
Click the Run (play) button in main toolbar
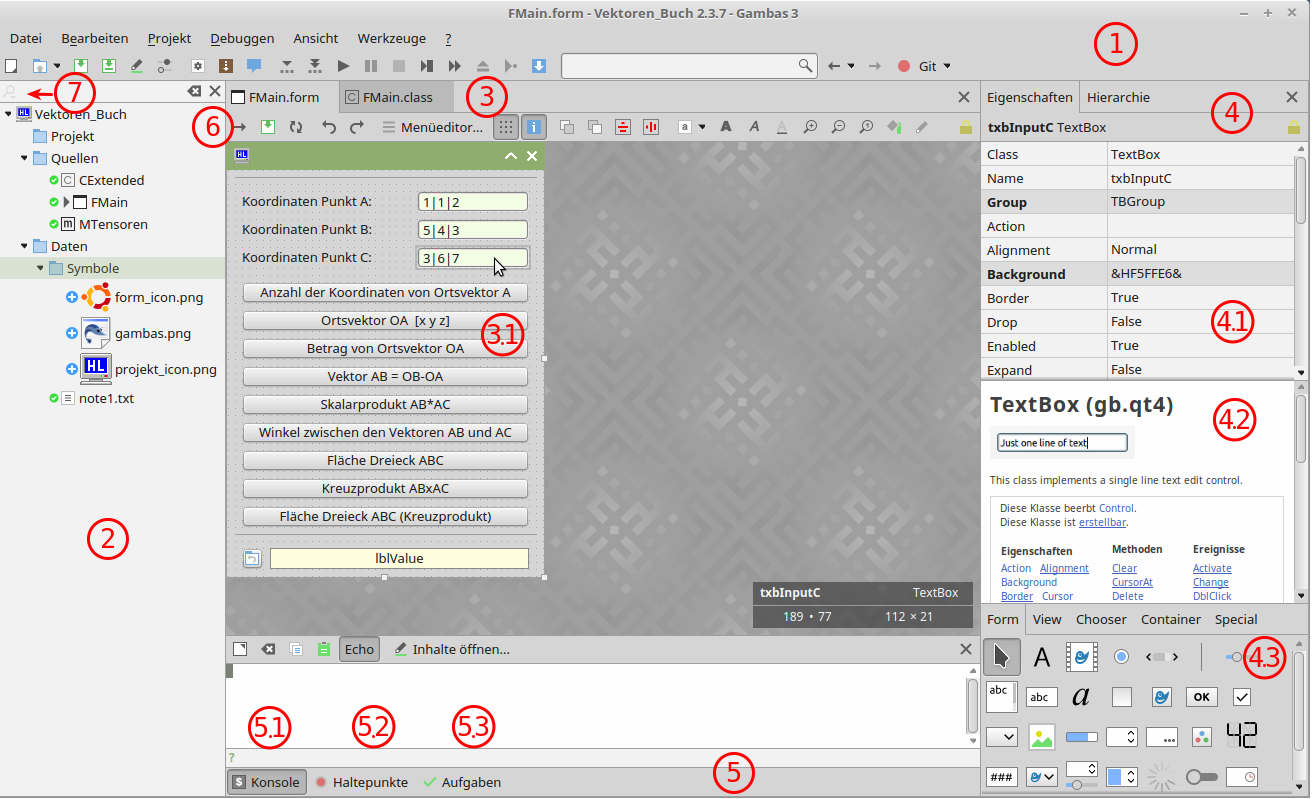click(343, 66)
